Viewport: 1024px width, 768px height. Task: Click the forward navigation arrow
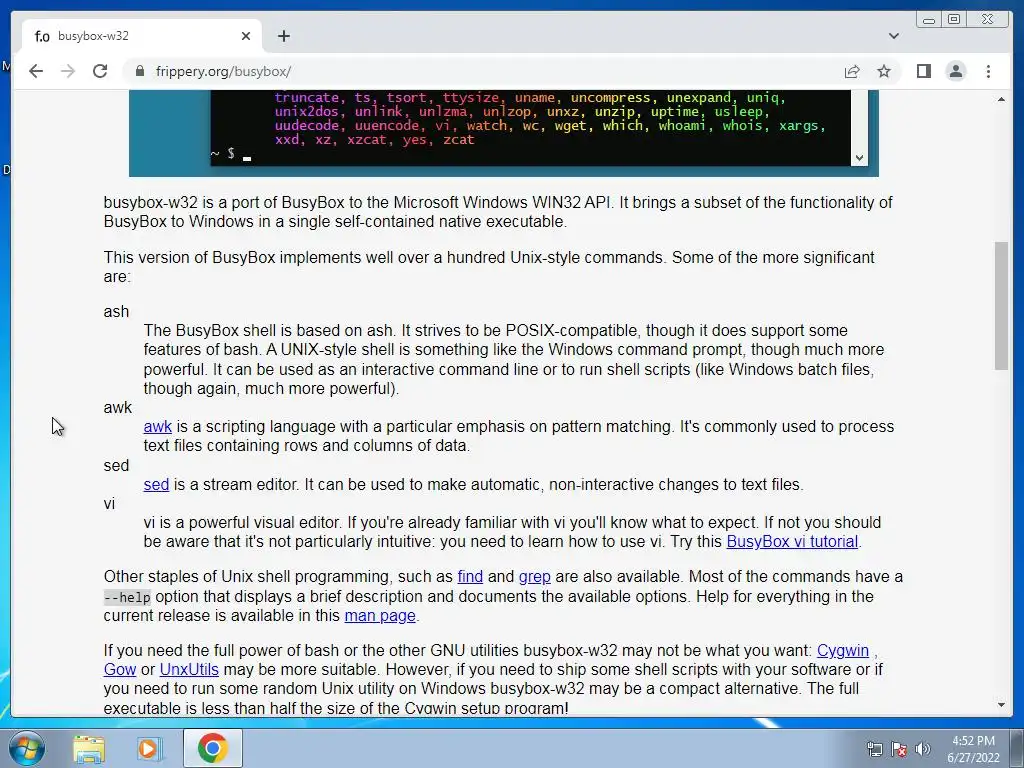[x=68, y=71]
